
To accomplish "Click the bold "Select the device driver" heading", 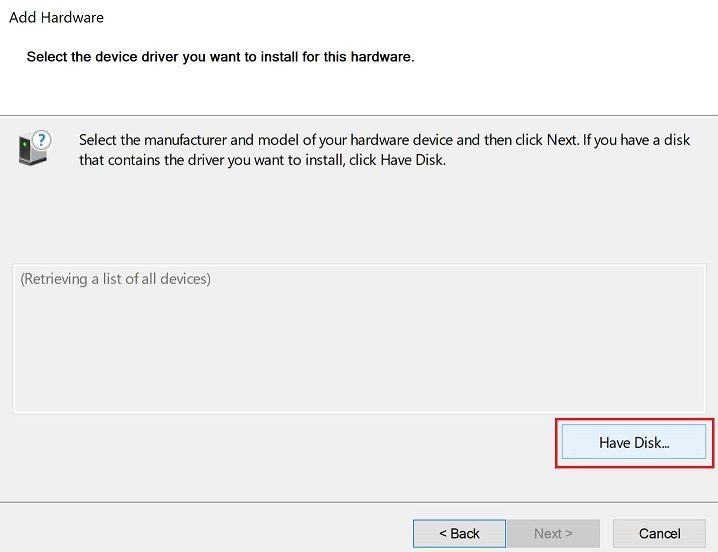I will (220, 57).
